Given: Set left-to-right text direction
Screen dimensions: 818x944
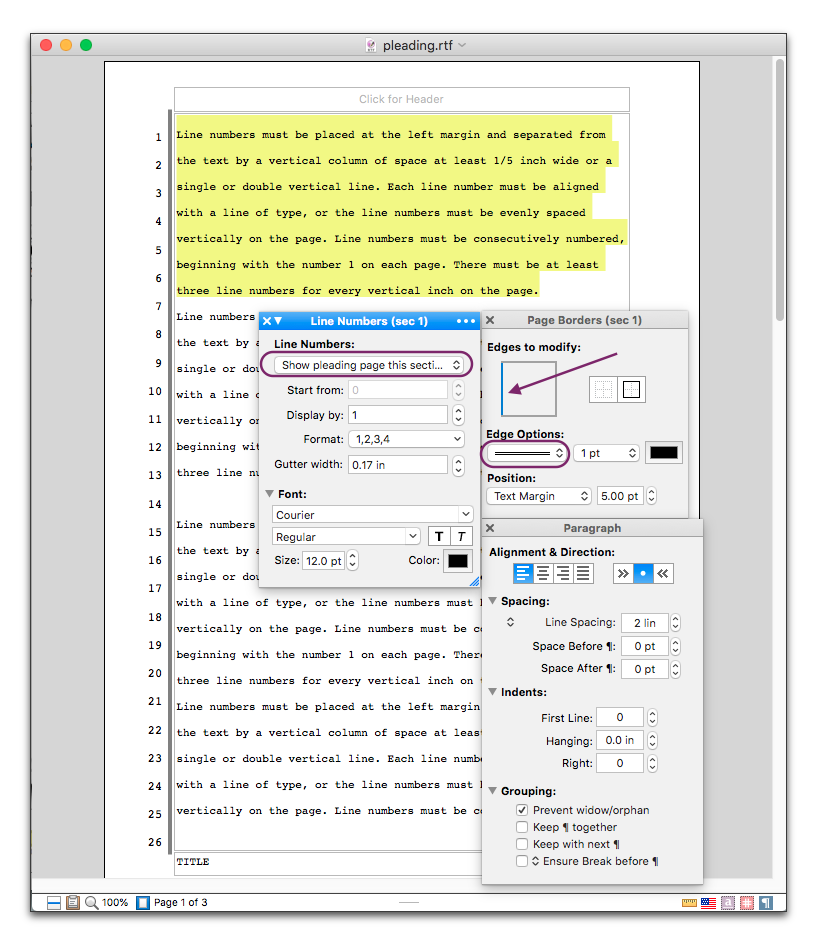Looking at the screenshot, I should coord(623,573).
